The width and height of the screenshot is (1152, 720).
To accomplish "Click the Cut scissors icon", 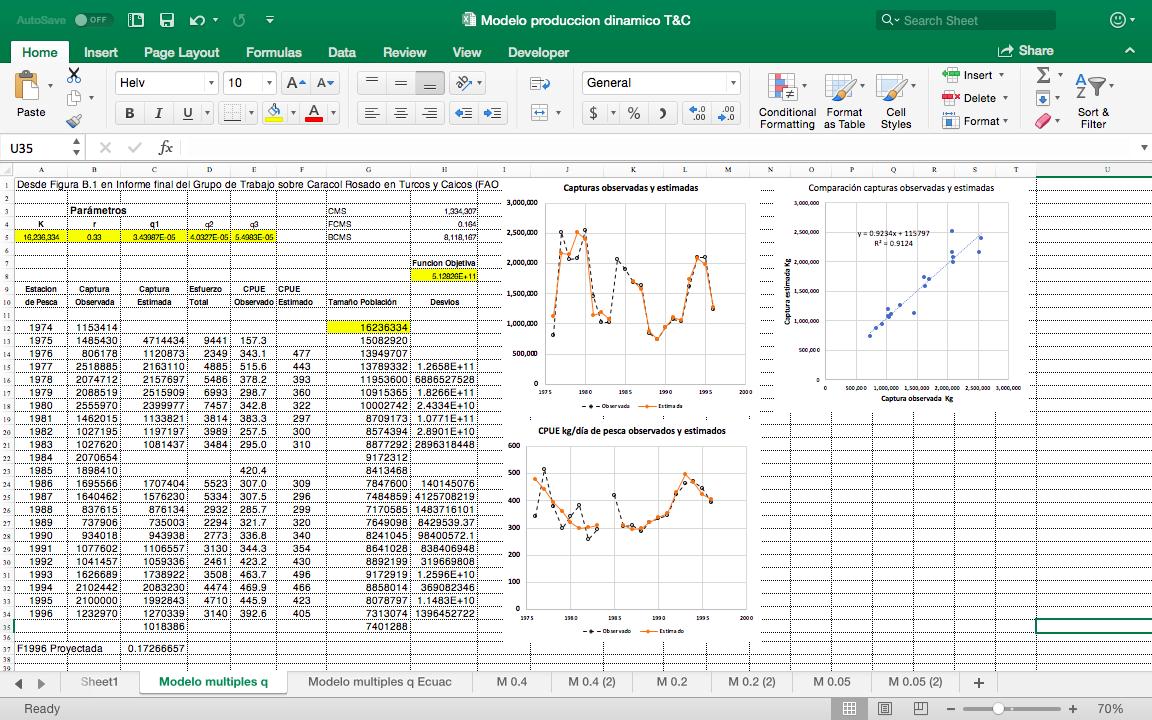I will pos(74,75).
